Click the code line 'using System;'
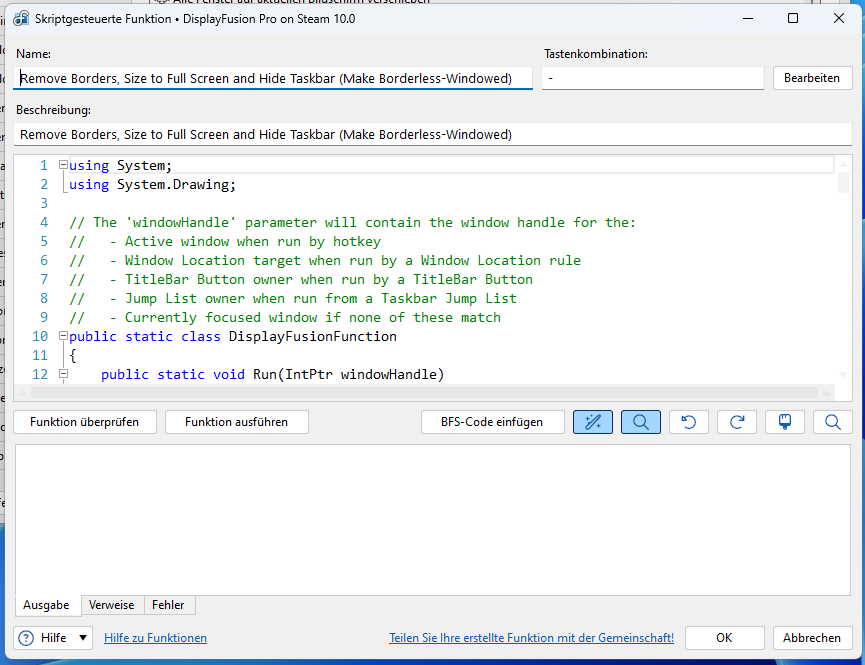This screenshot has height=665, width=865. [x=121, y=166]
